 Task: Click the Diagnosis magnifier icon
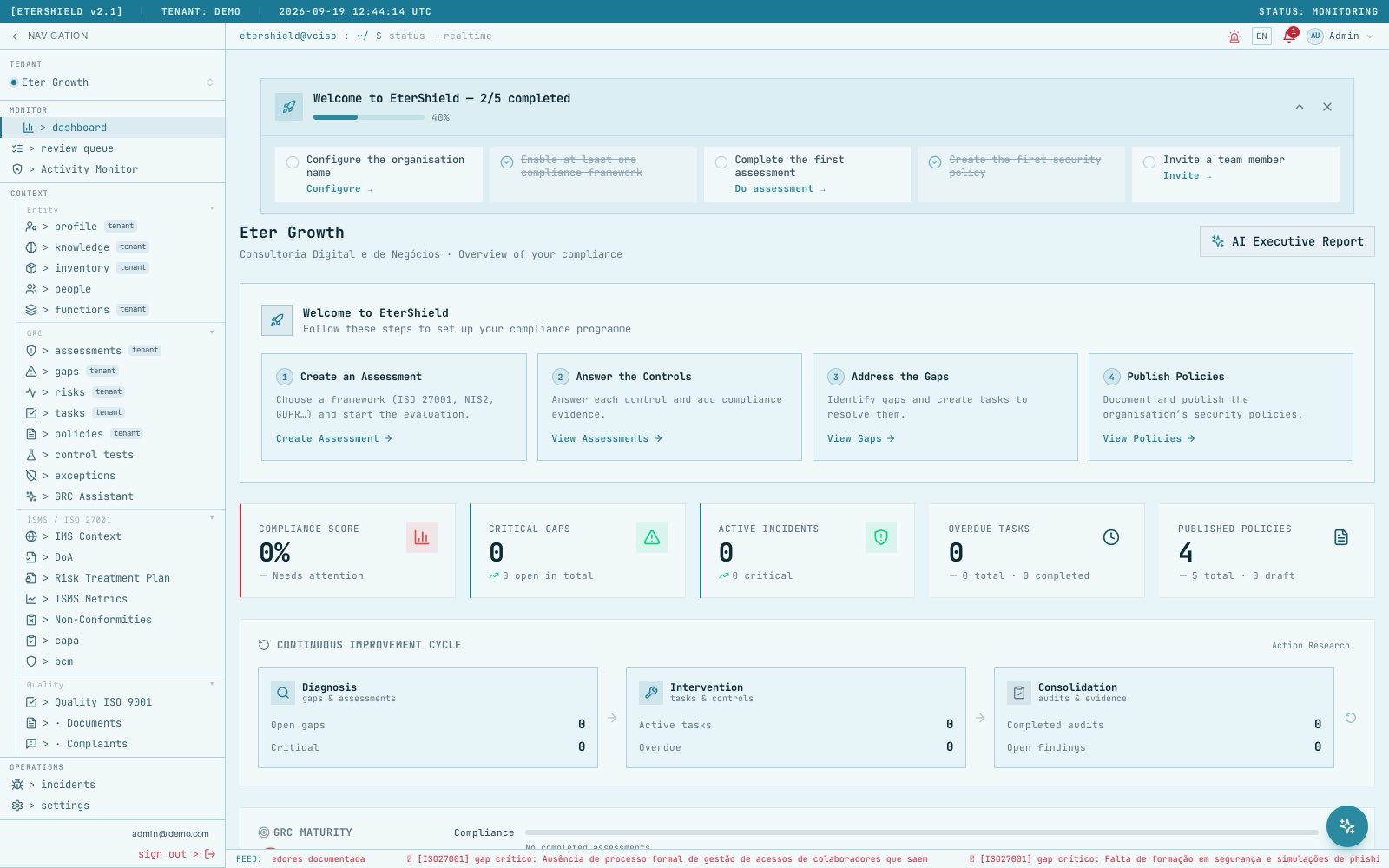pos(283,693)
